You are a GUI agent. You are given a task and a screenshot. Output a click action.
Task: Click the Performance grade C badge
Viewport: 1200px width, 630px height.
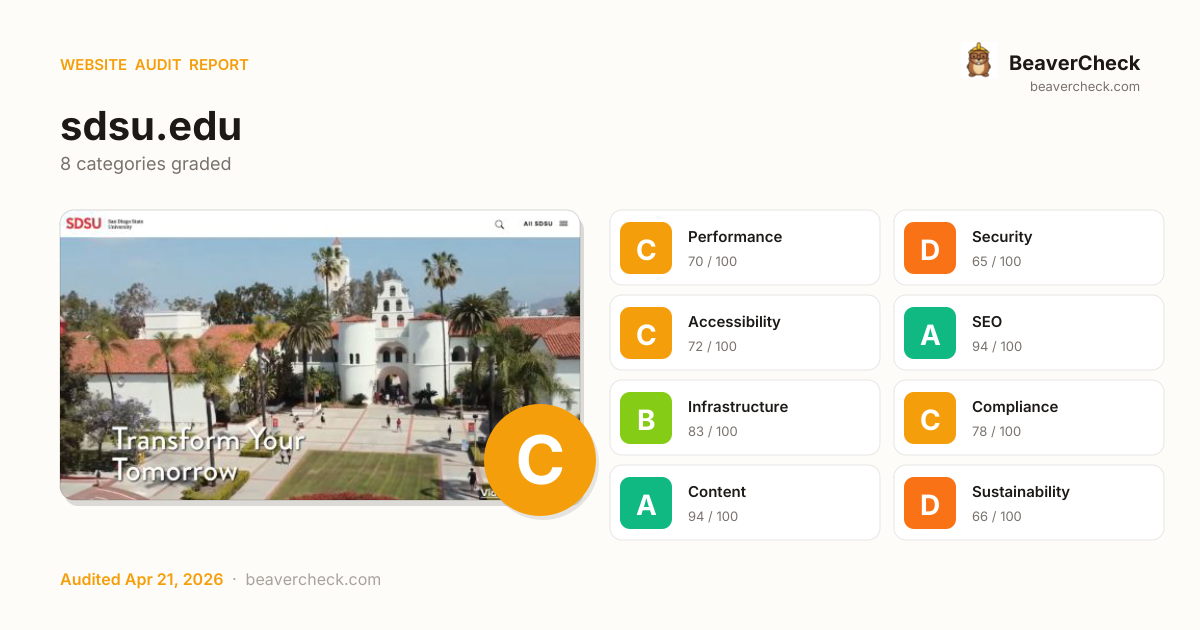pos(646,248)
